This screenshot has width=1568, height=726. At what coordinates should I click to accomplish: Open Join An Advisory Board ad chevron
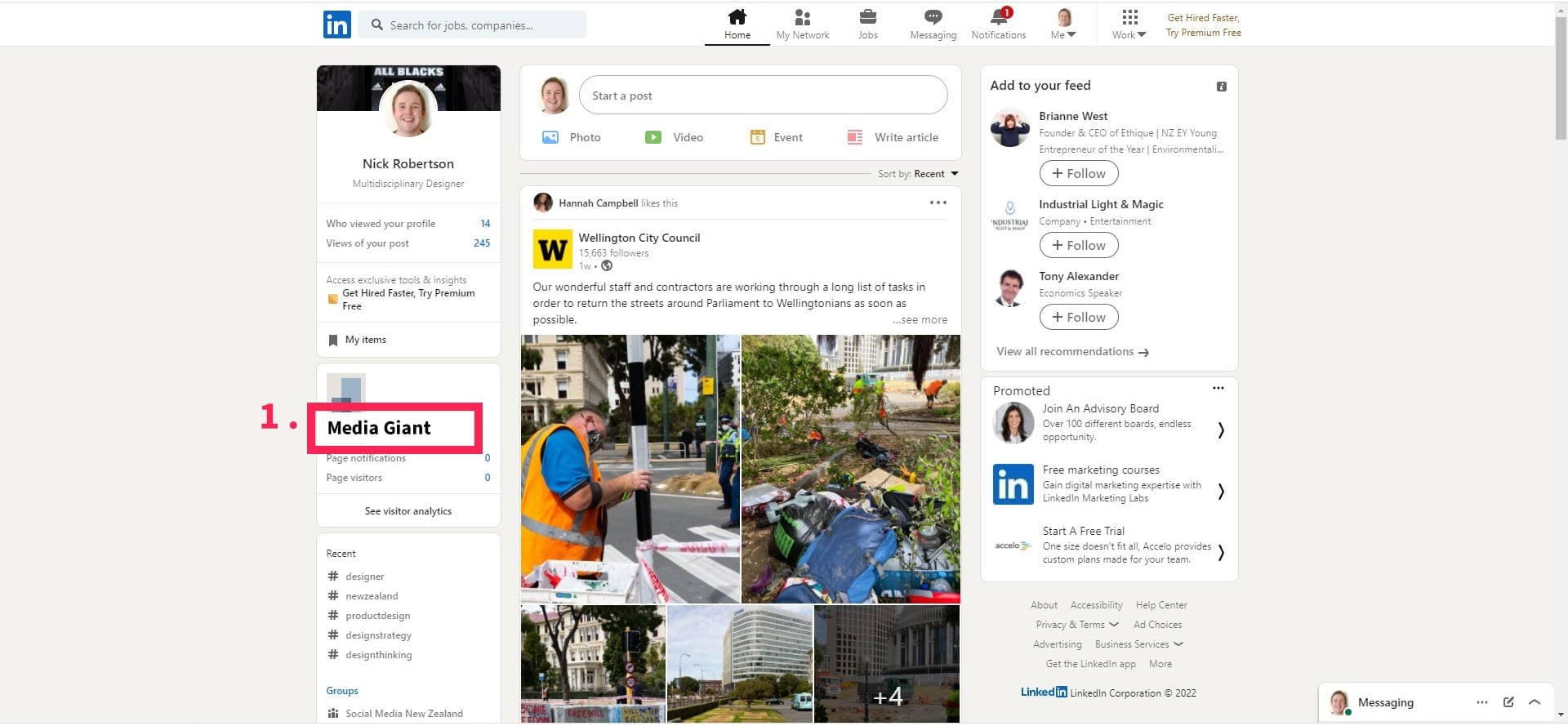pos(1220,430)
